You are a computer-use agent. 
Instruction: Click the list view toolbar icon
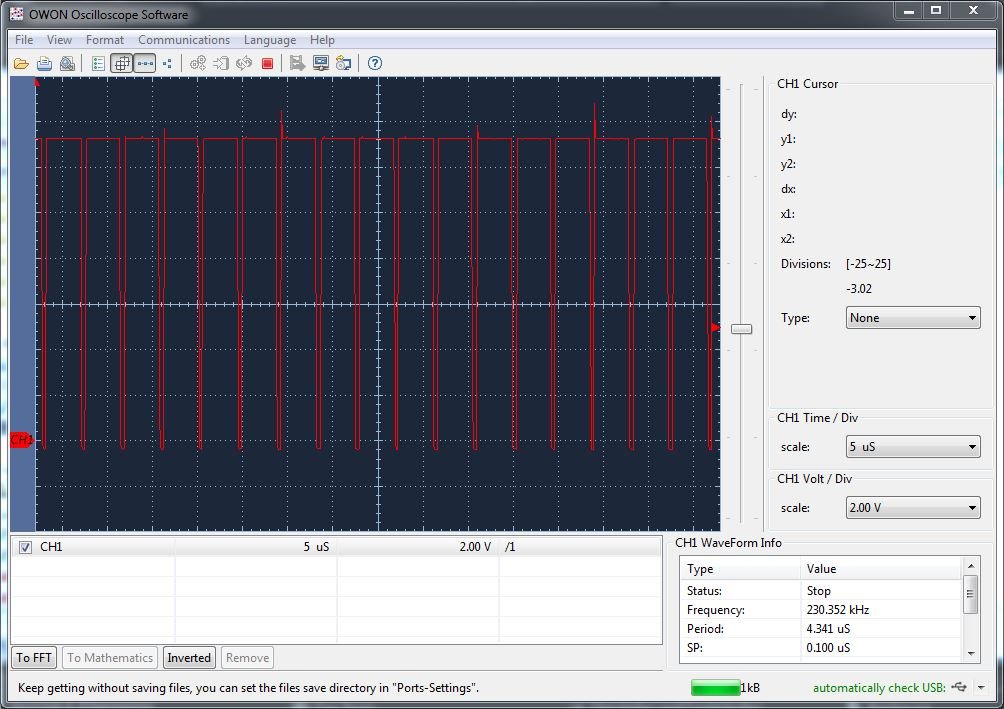(98, 63)
